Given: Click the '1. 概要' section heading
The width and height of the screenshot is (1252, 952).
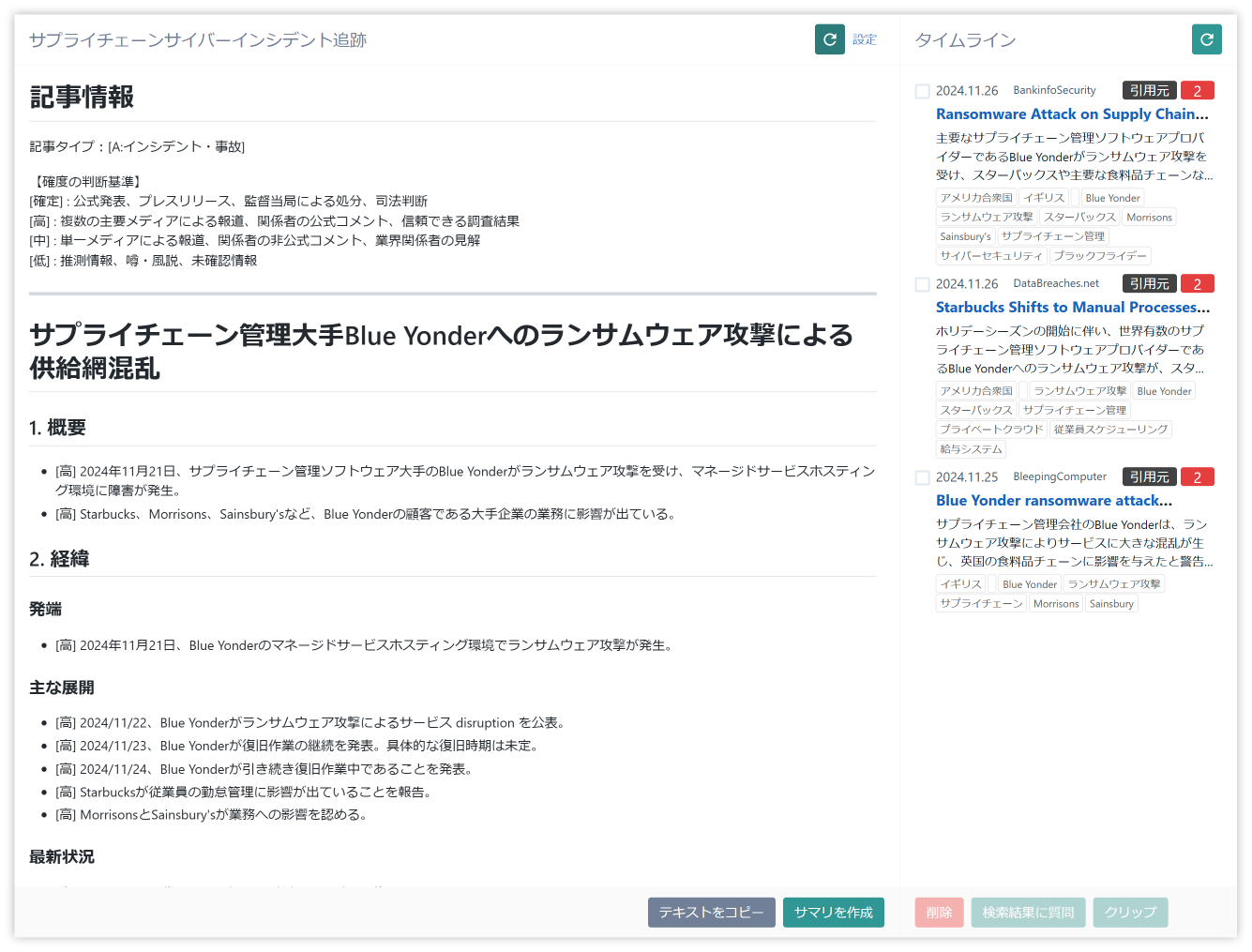Looking at the screenshot, I should 57,428.
